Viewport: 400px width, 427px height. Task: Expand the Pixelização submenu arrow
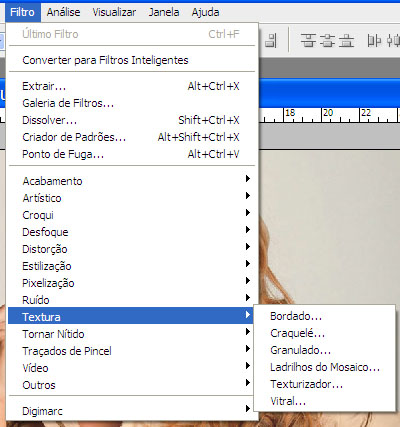pyautogui.click(x=248, y=281)
